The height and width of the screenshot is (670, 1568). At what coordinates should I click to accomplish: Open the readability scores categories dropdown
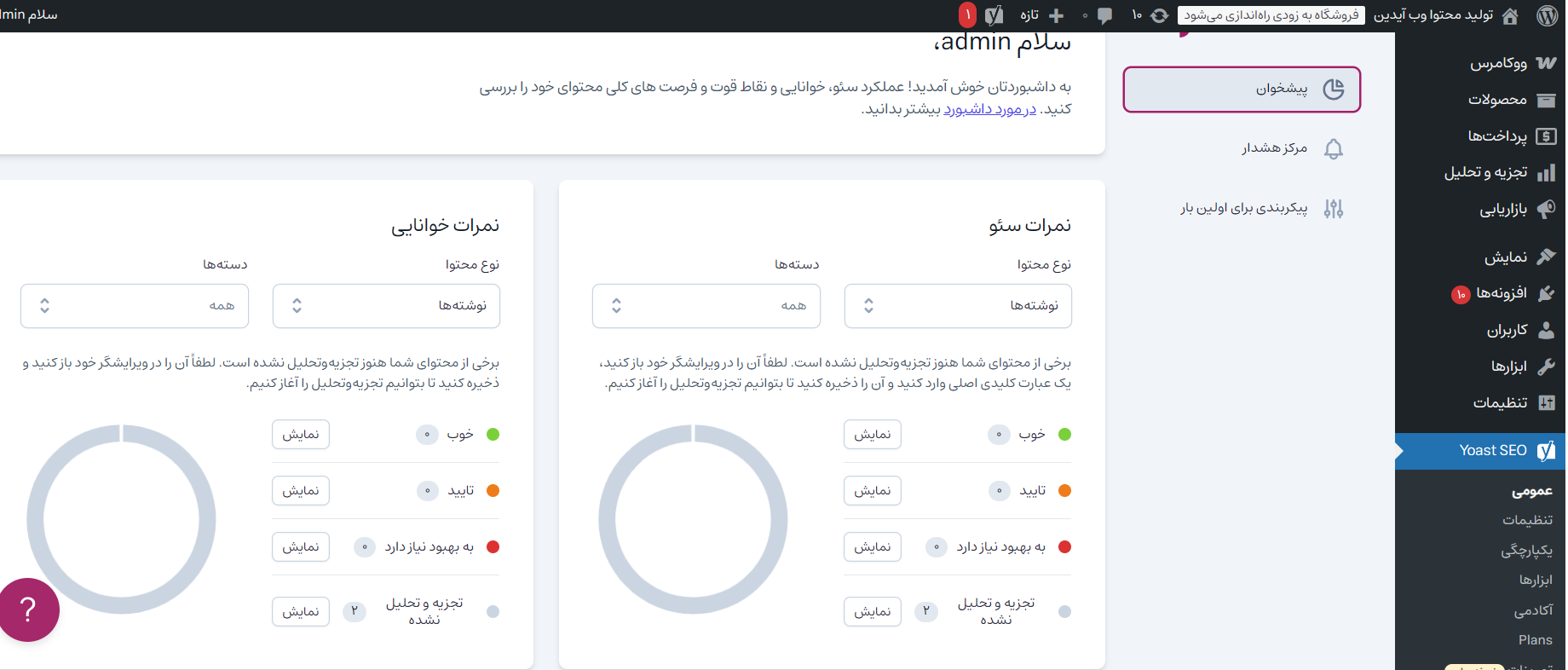pos(135,306)
